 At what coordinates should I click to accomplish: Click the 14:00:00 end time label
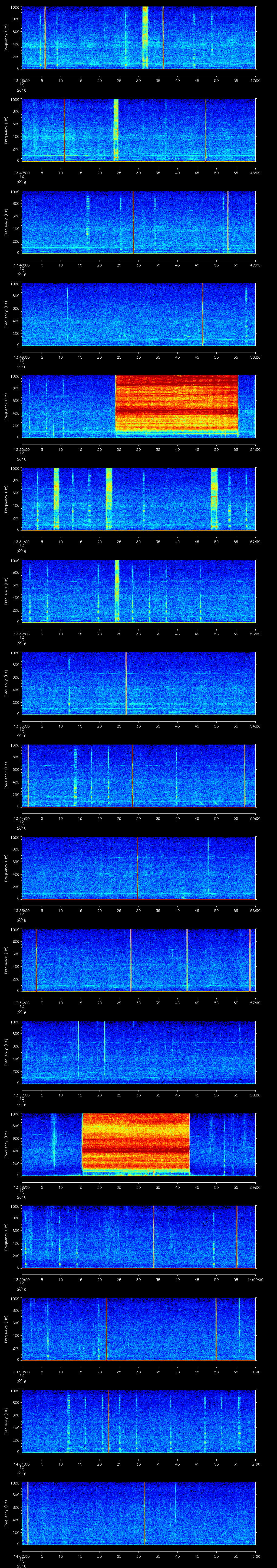pos(255,1279)
